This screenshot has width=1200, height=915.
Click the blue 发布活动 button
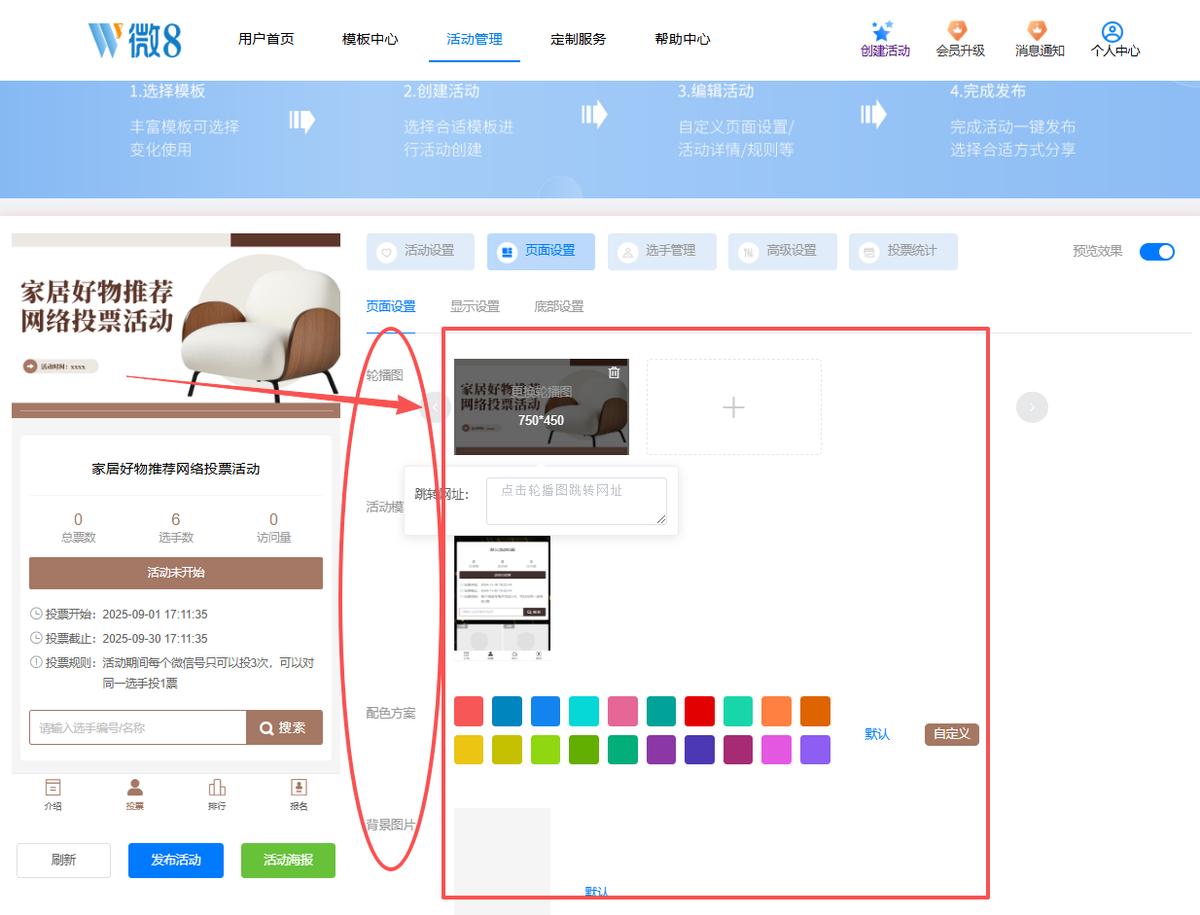pyautogui.click(x=176, y=860)
